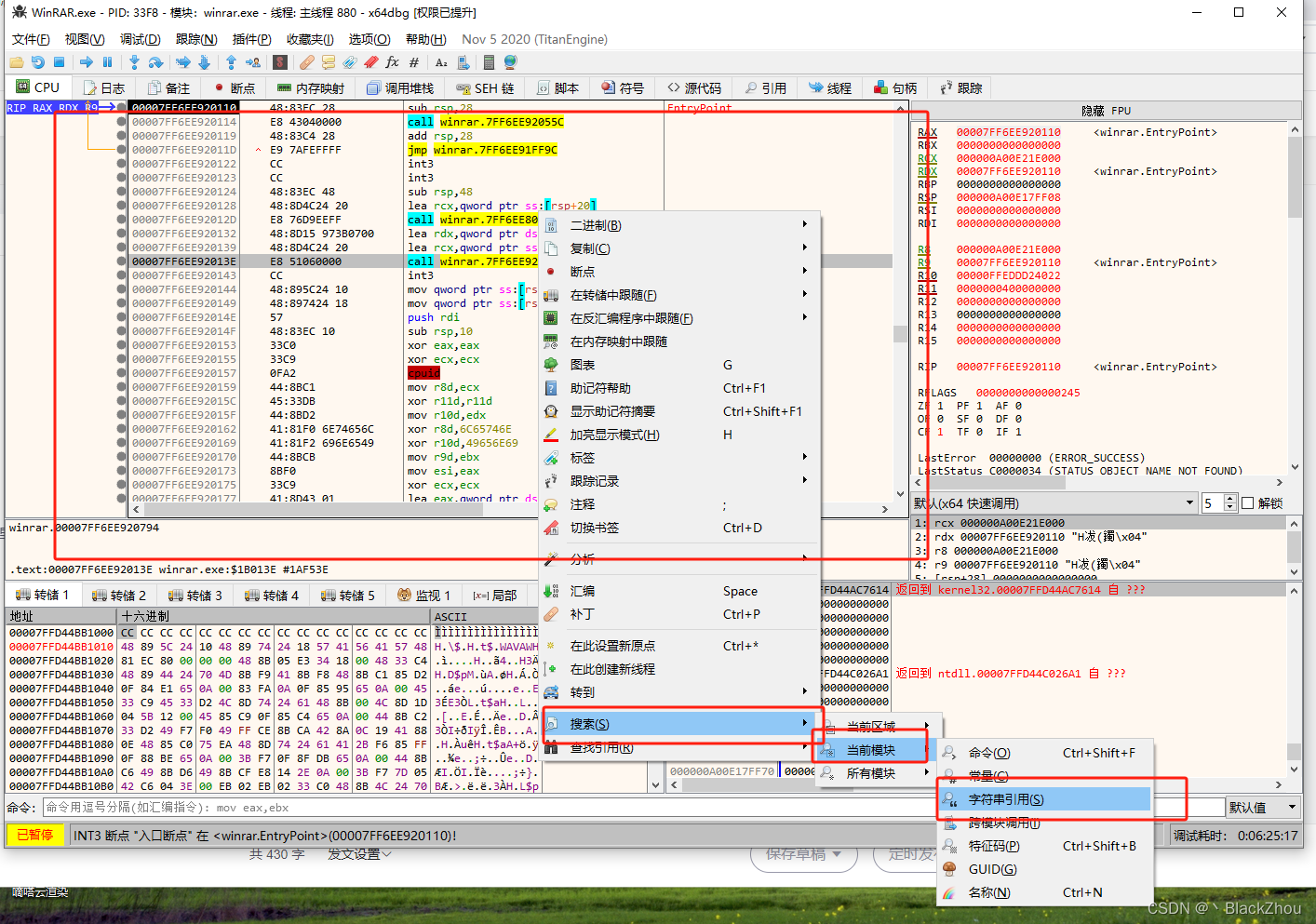Click the 地址 column header in dump

click(61, 616)
